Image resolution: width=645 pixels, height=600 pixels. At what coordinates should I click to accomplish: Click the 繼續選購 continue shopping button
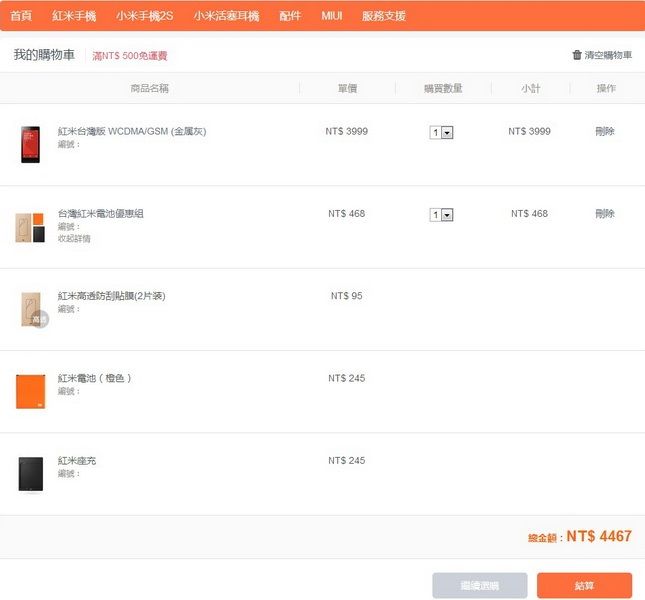click(480, 585)
